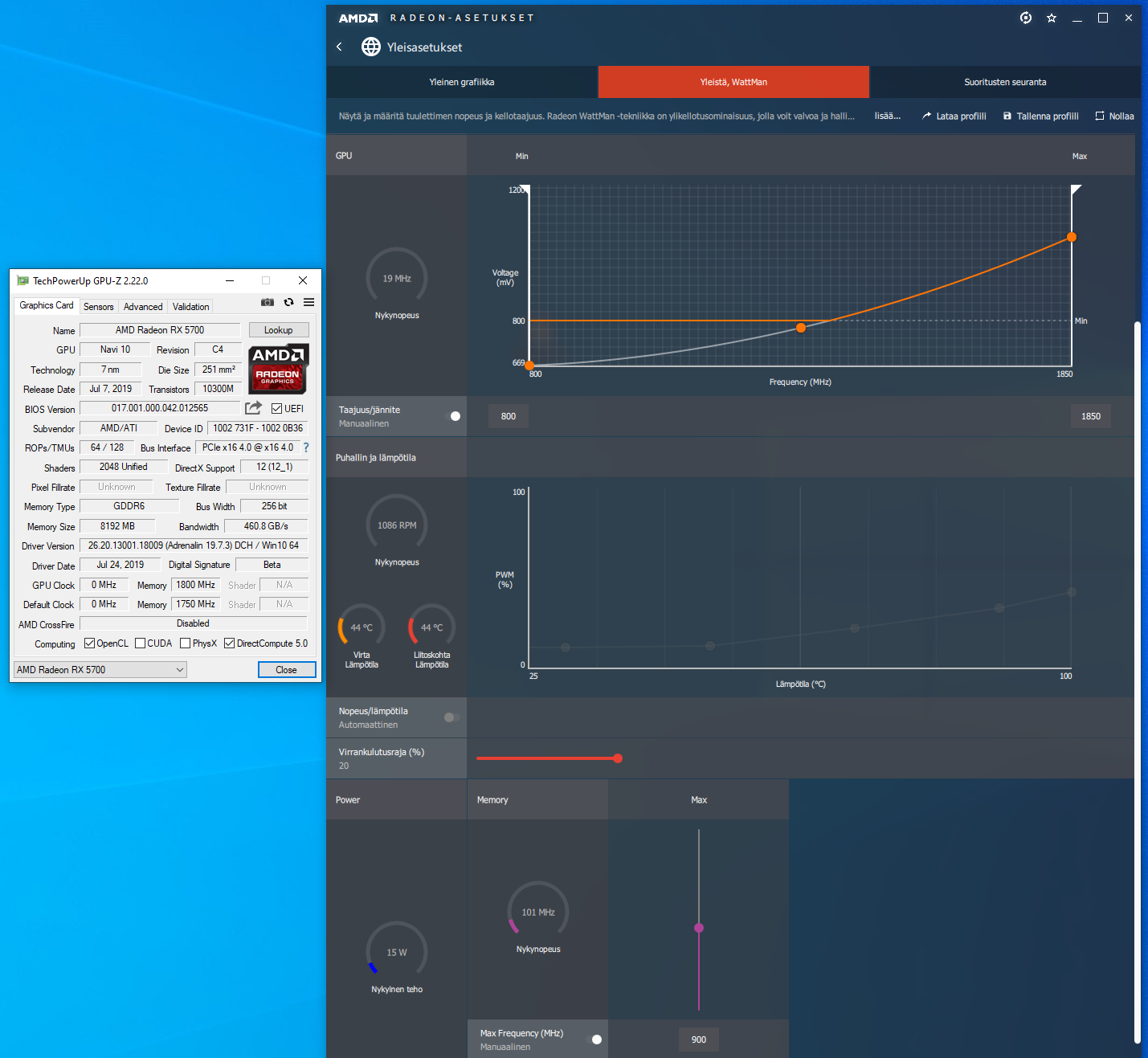Image resolution: width=1148 pixels, height=1058 pixels.
Task: Click the 1086 RPM fan speed gauge
Action: (x=397, y=525)
